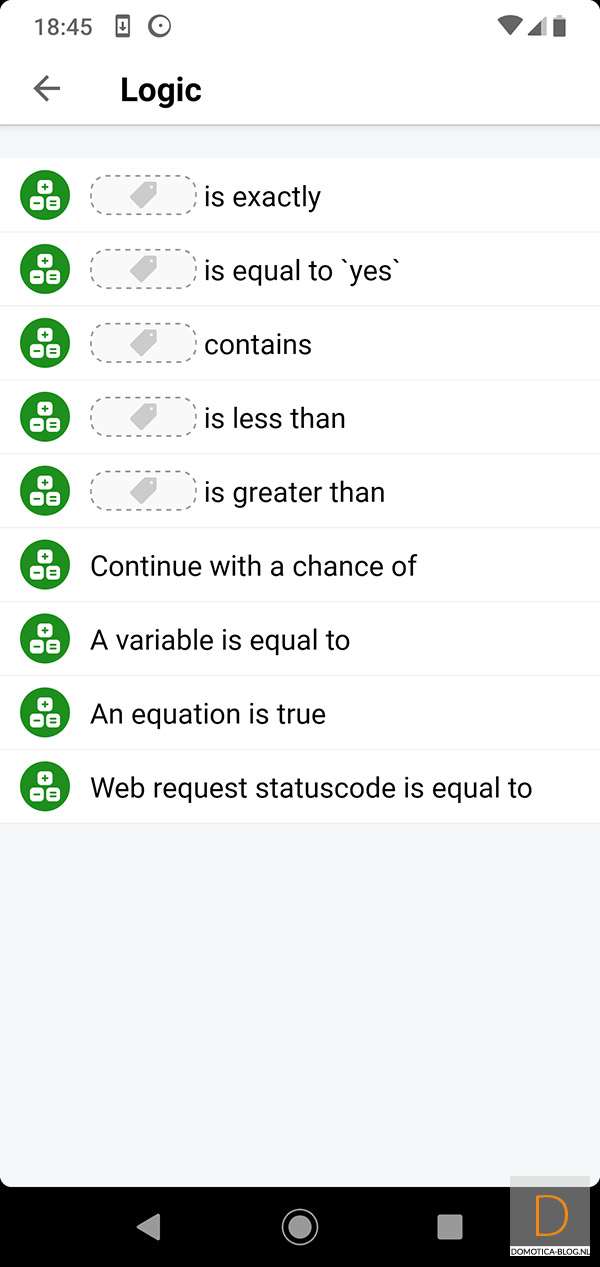Viewport: 600px width, 1267px height.
Task: Open 'Web request statuscode is equal to'
Action: pyautogui.click(x=311, y=788)
